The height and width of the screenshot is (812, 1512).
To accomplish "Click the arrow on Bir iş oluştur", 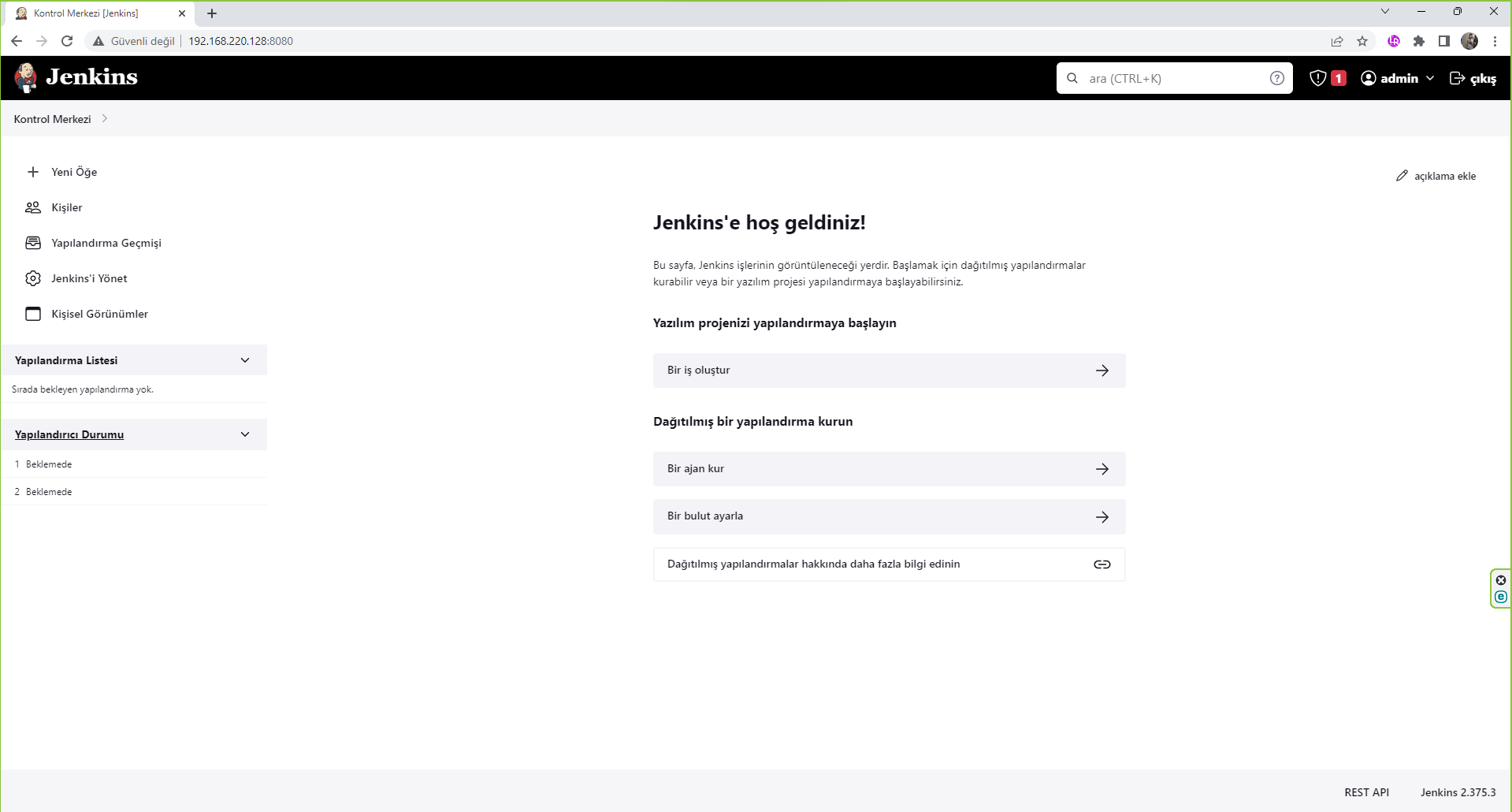I will 1102,371.
